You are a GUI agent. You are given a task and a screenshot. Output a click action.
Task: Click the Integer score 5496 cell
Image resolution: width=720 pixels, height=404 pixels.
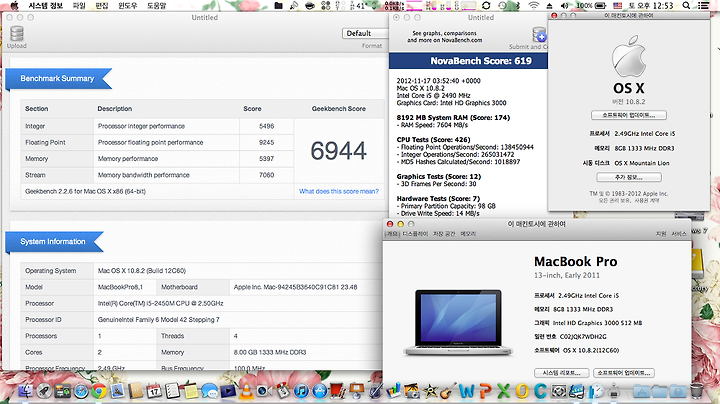pos(266,126)
